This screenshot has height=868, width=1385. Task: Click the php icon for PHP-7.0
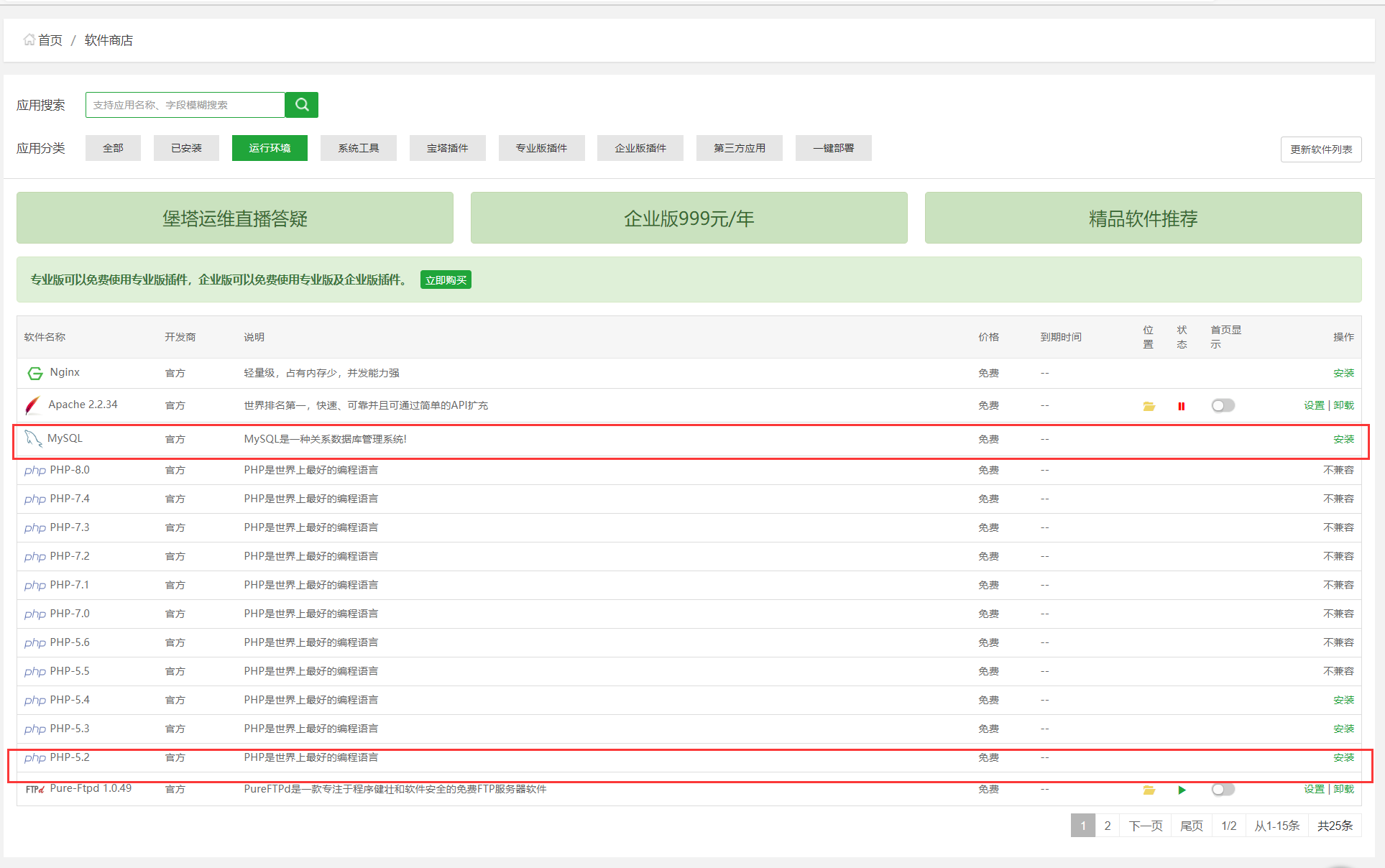tap(34, 614)
